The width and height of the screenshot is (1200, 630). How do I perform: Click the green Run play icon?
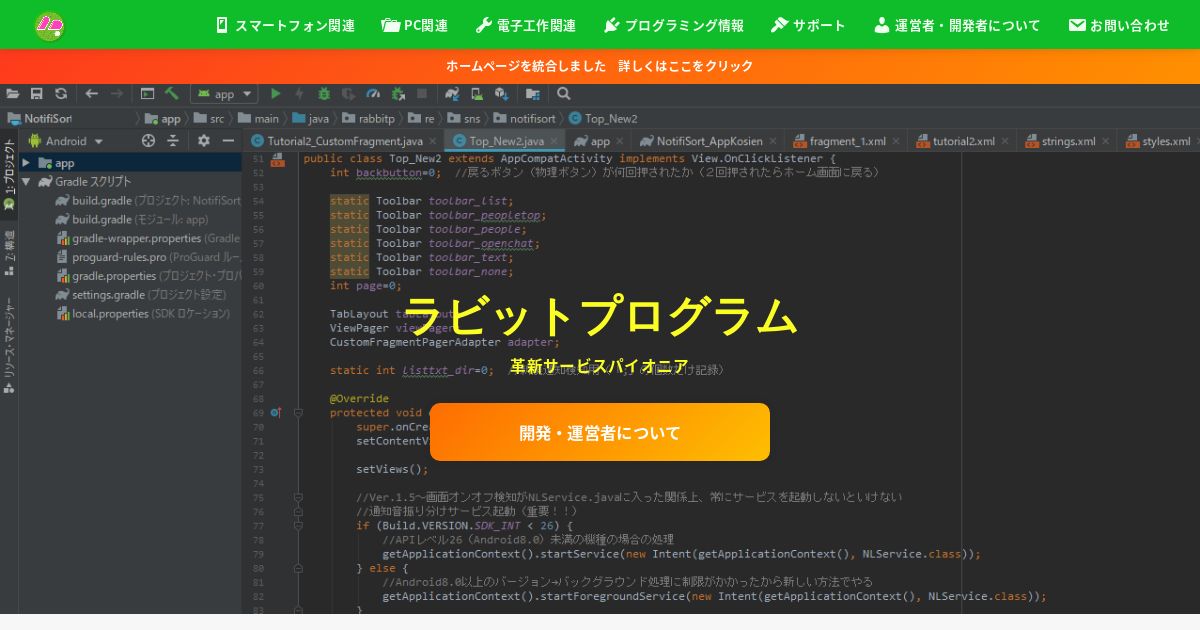(x=276, y=94)
